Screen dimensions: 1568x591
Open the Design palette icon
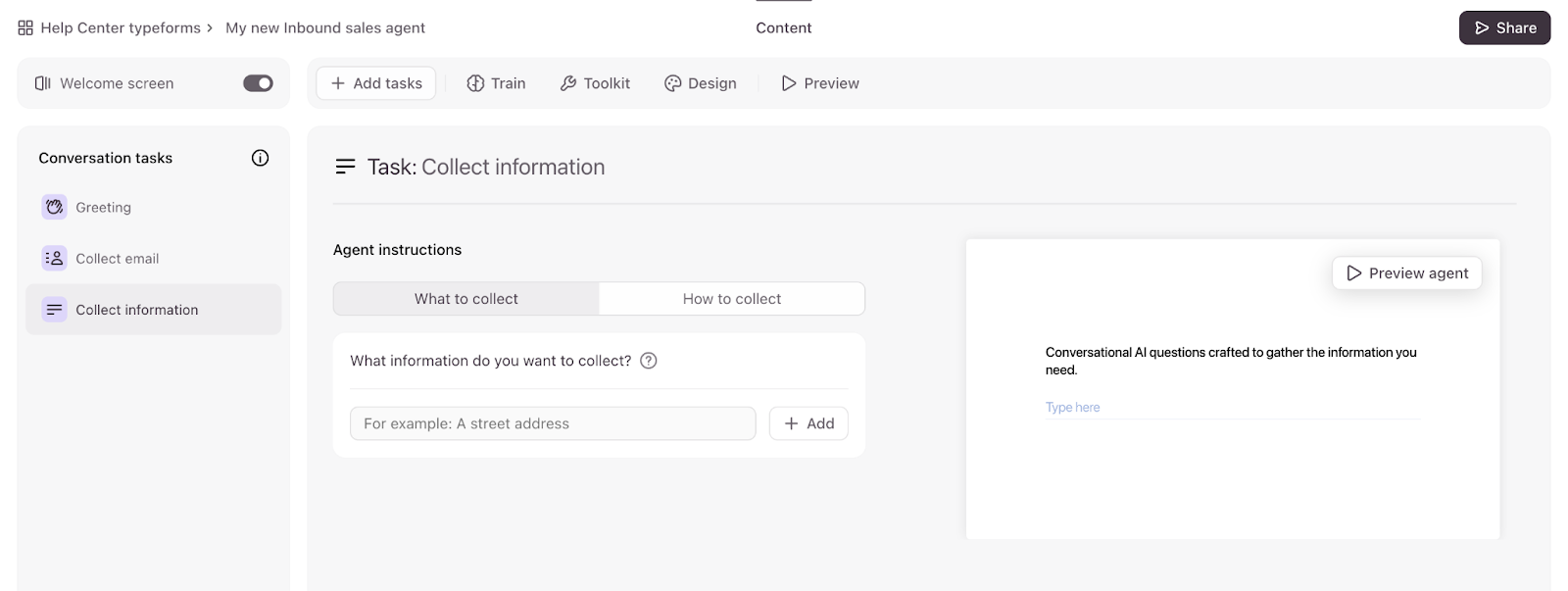click(672, 83)
